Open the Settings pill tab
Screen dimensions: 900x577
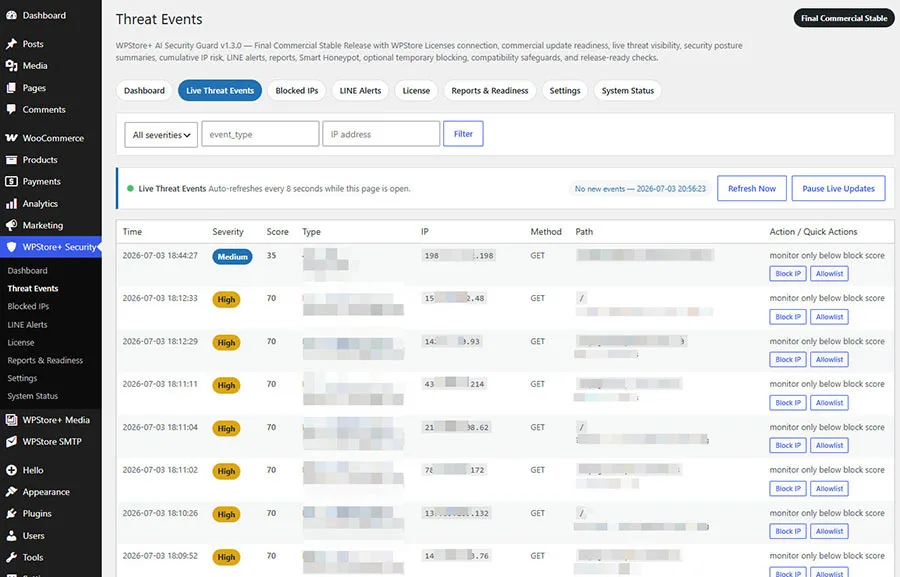565,91
